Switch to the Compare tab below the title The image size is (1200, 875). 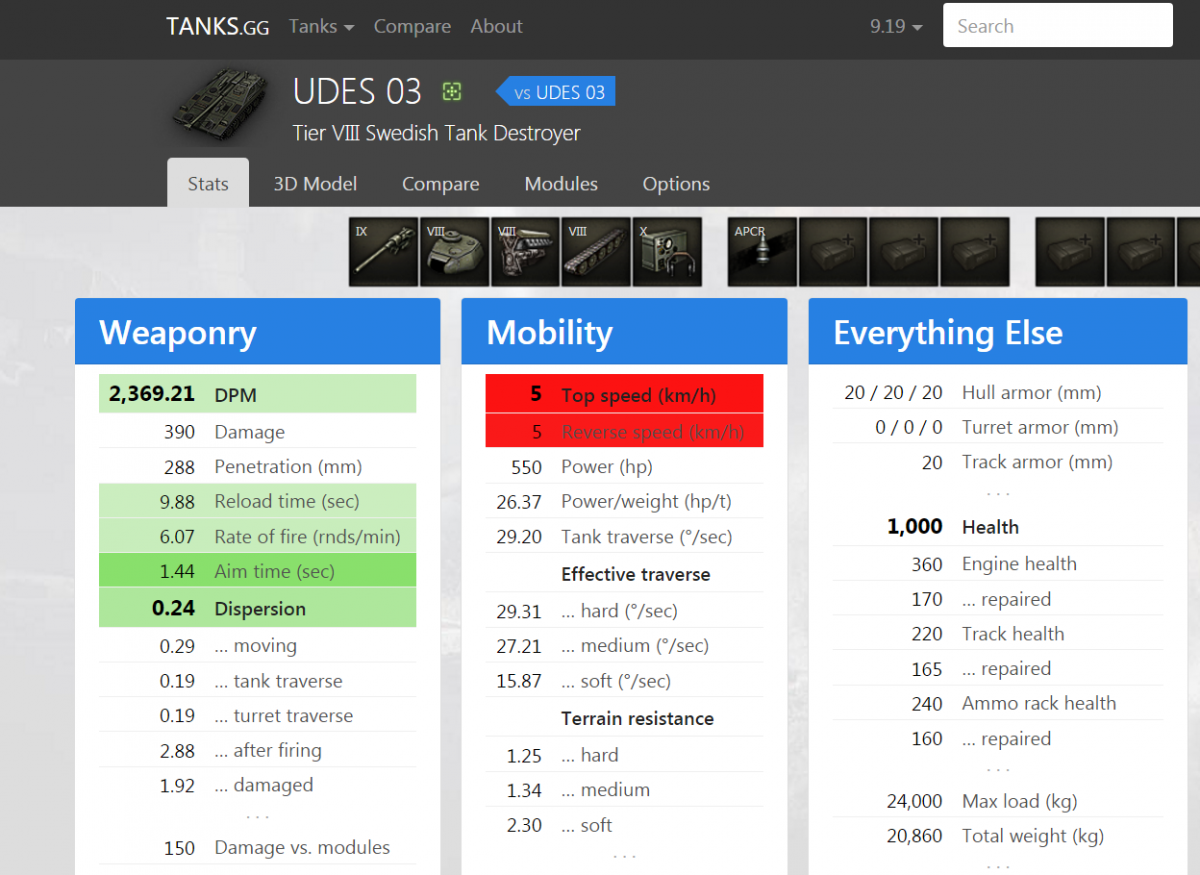[x=440, y=184]
